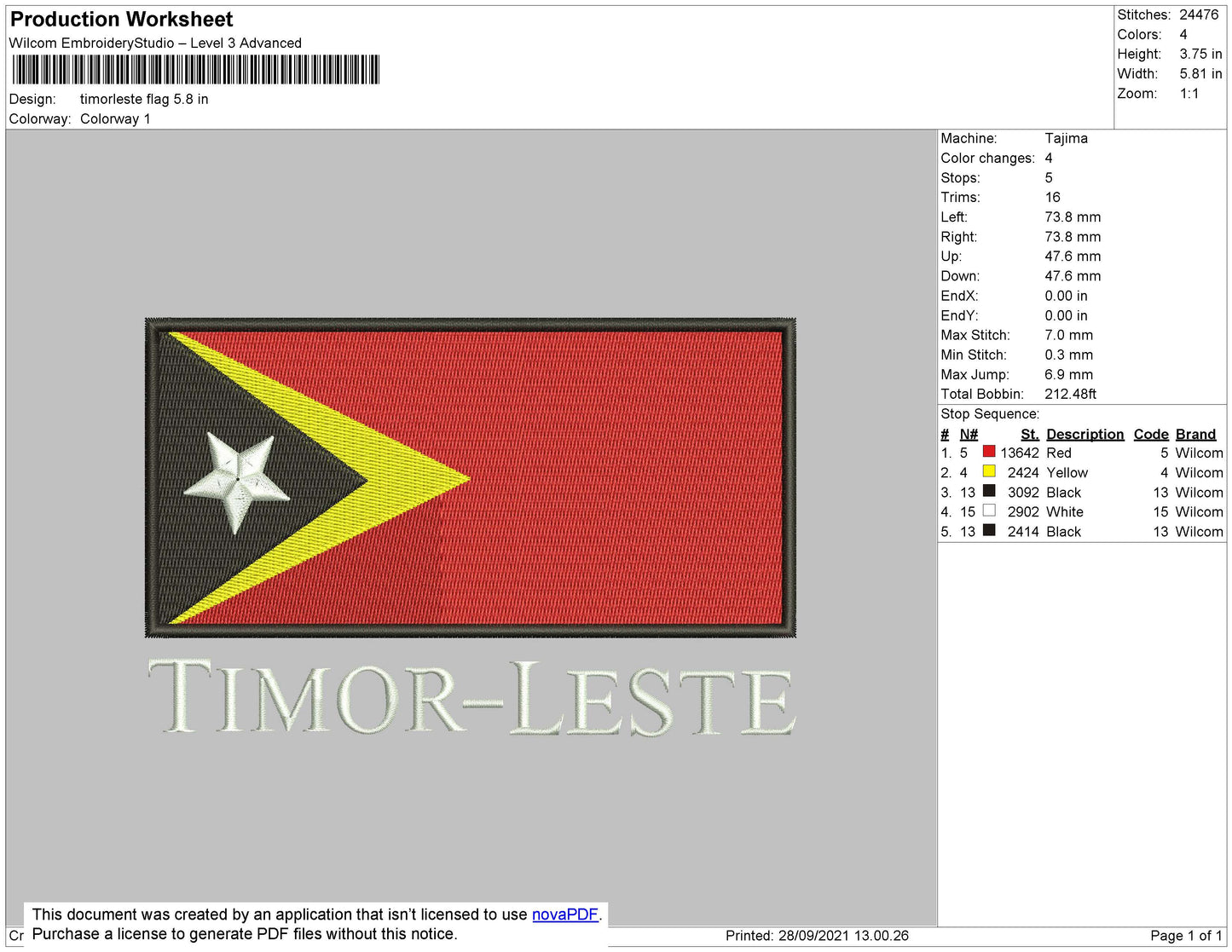Viewport: 1232px width, 952px height.
Task: Click stitch count 2414 in last Black row
Action: tap(1023, 532)
